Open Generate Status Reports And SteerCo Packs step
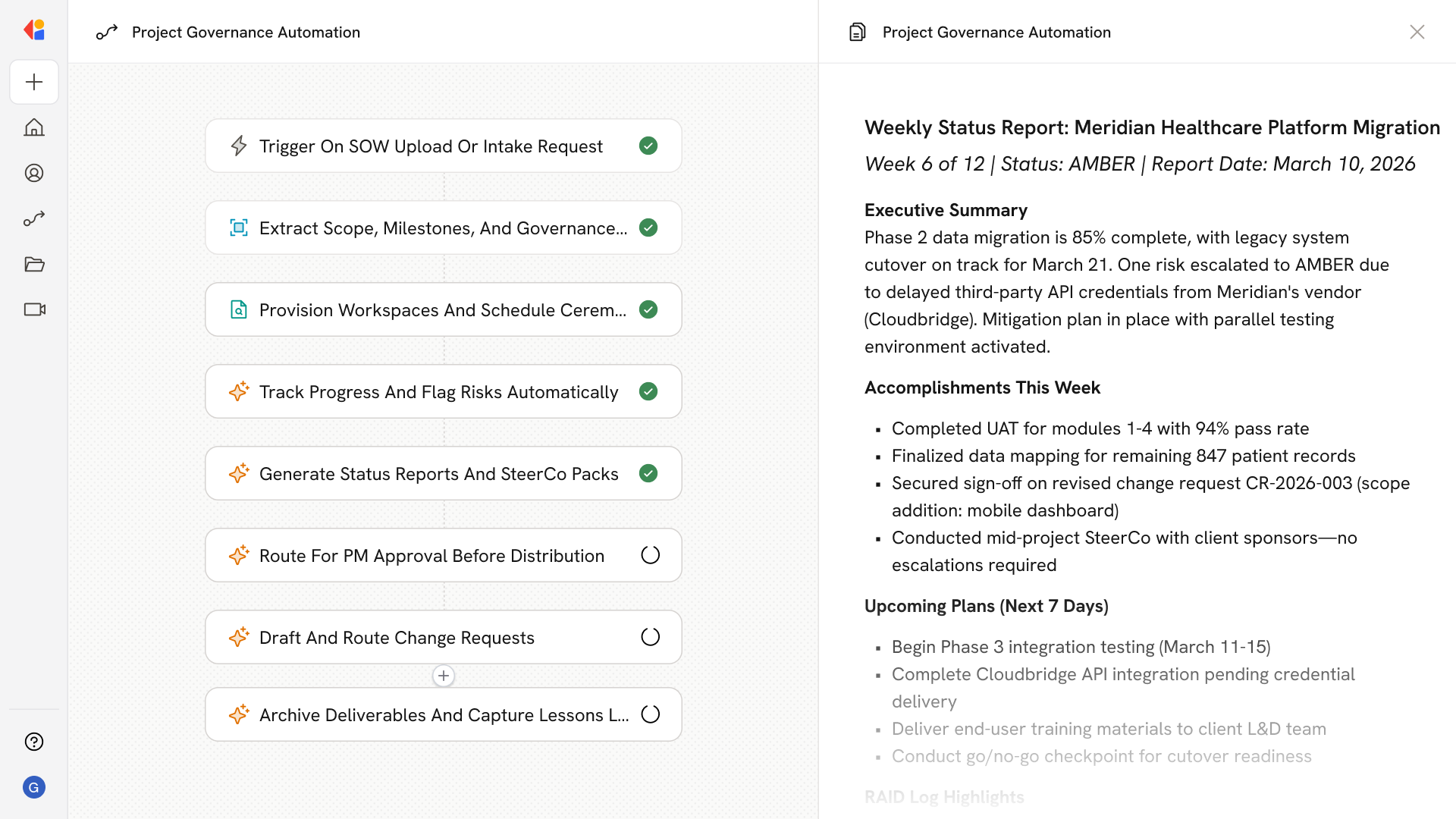This screenshot has width=1456, height=819. click(x=438, y=473)
